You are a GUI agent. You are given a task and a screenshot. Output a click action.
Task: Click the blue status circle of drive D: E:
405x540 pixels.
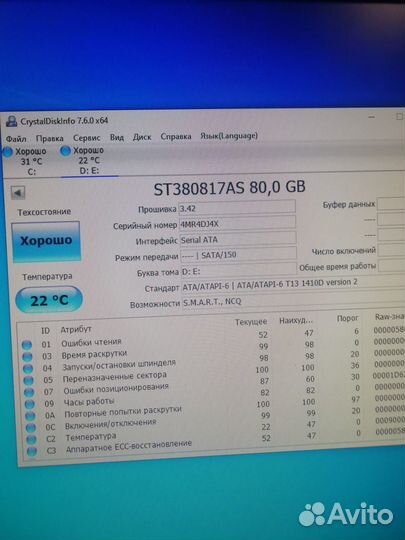tap(65, 151)
